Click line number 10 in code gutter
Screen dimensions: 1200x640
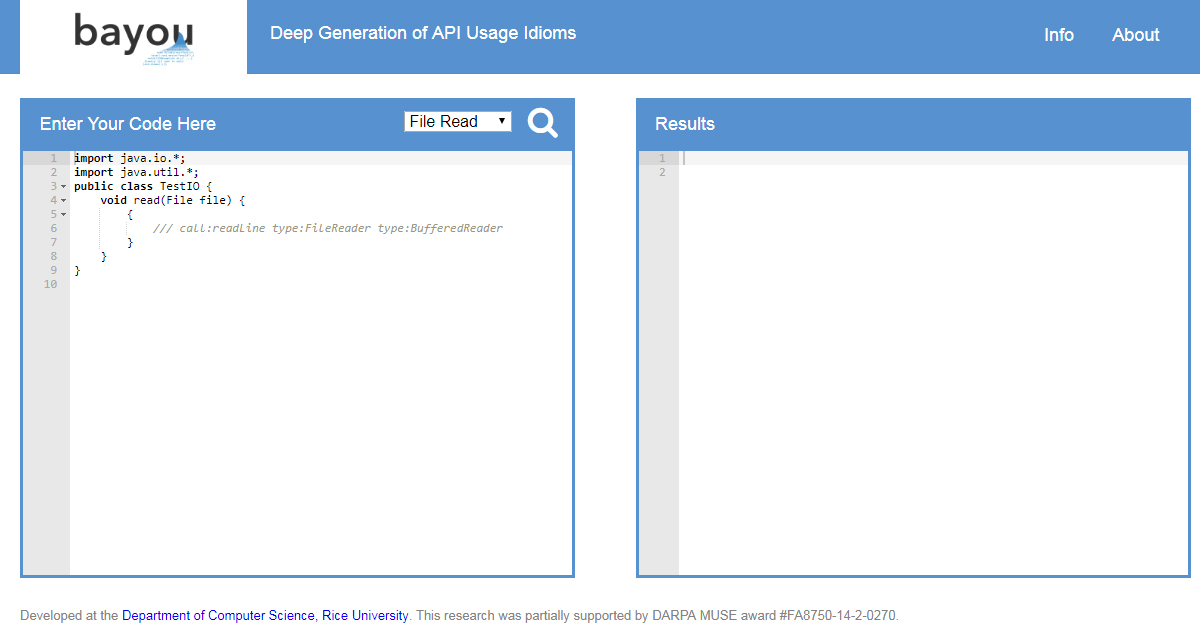(51, 284)
